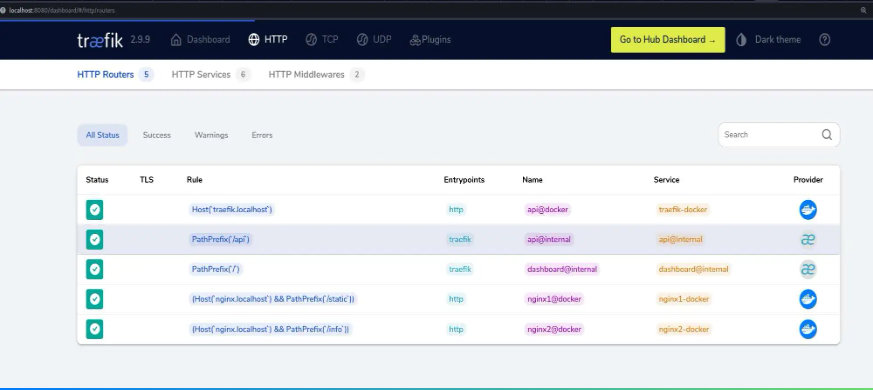Click the Service column header

pyautogui.click(x=666, y=179)
